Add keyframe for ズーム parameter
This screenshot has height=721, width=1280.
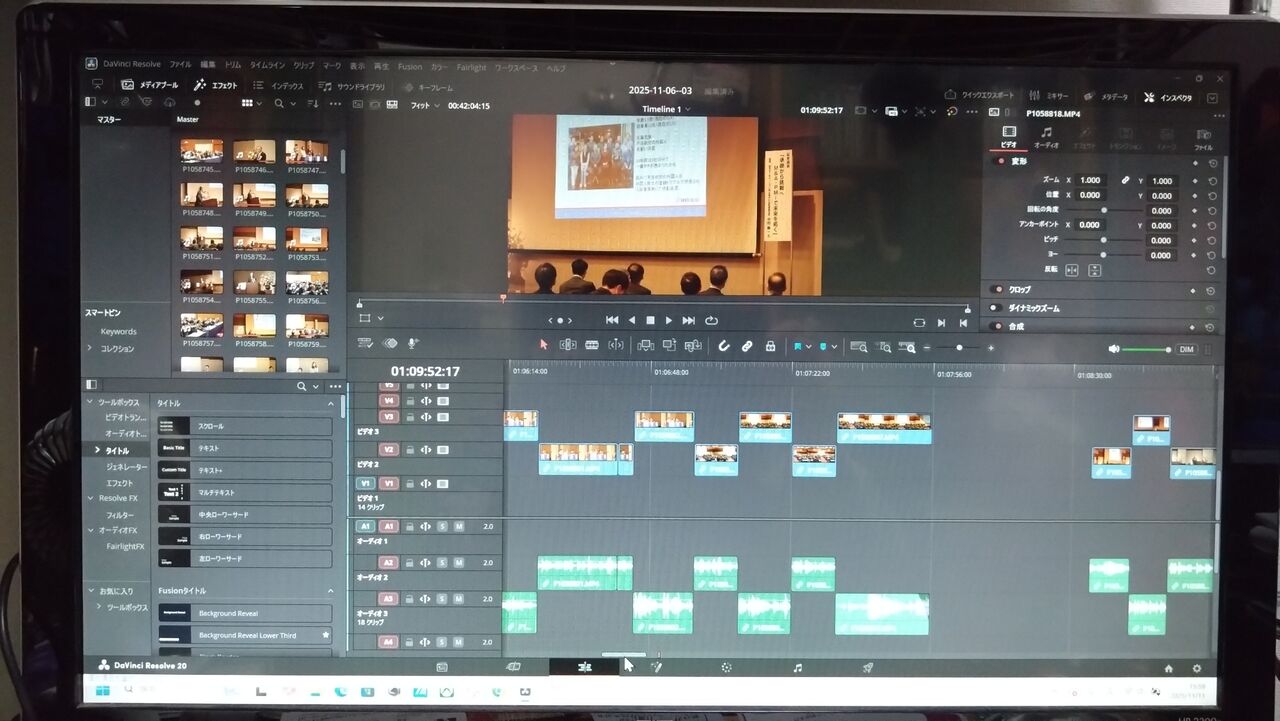(1194, 181)
